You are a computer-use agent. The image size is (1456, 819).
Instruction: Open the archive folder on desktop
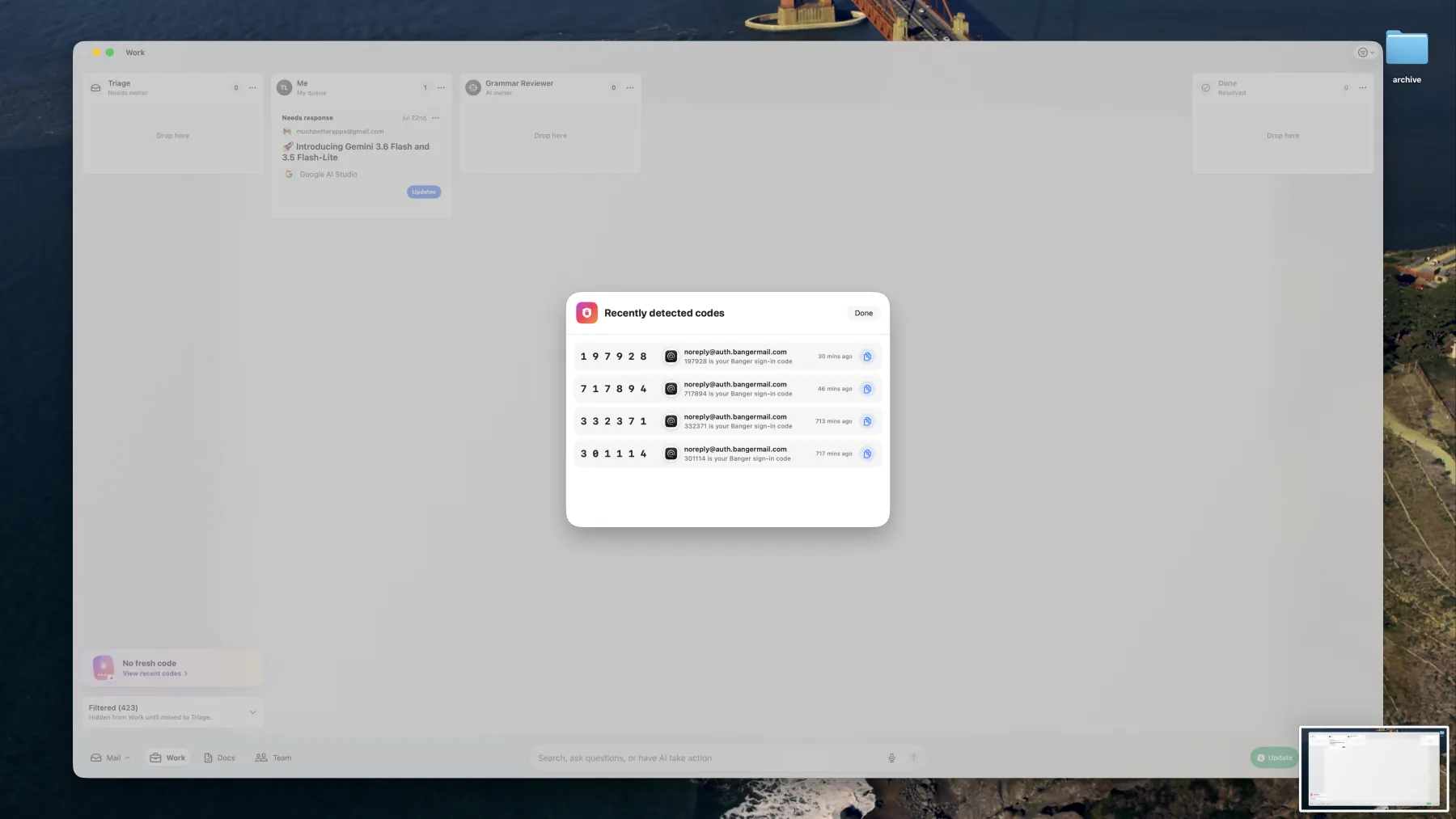click(x=1407, y=55)
